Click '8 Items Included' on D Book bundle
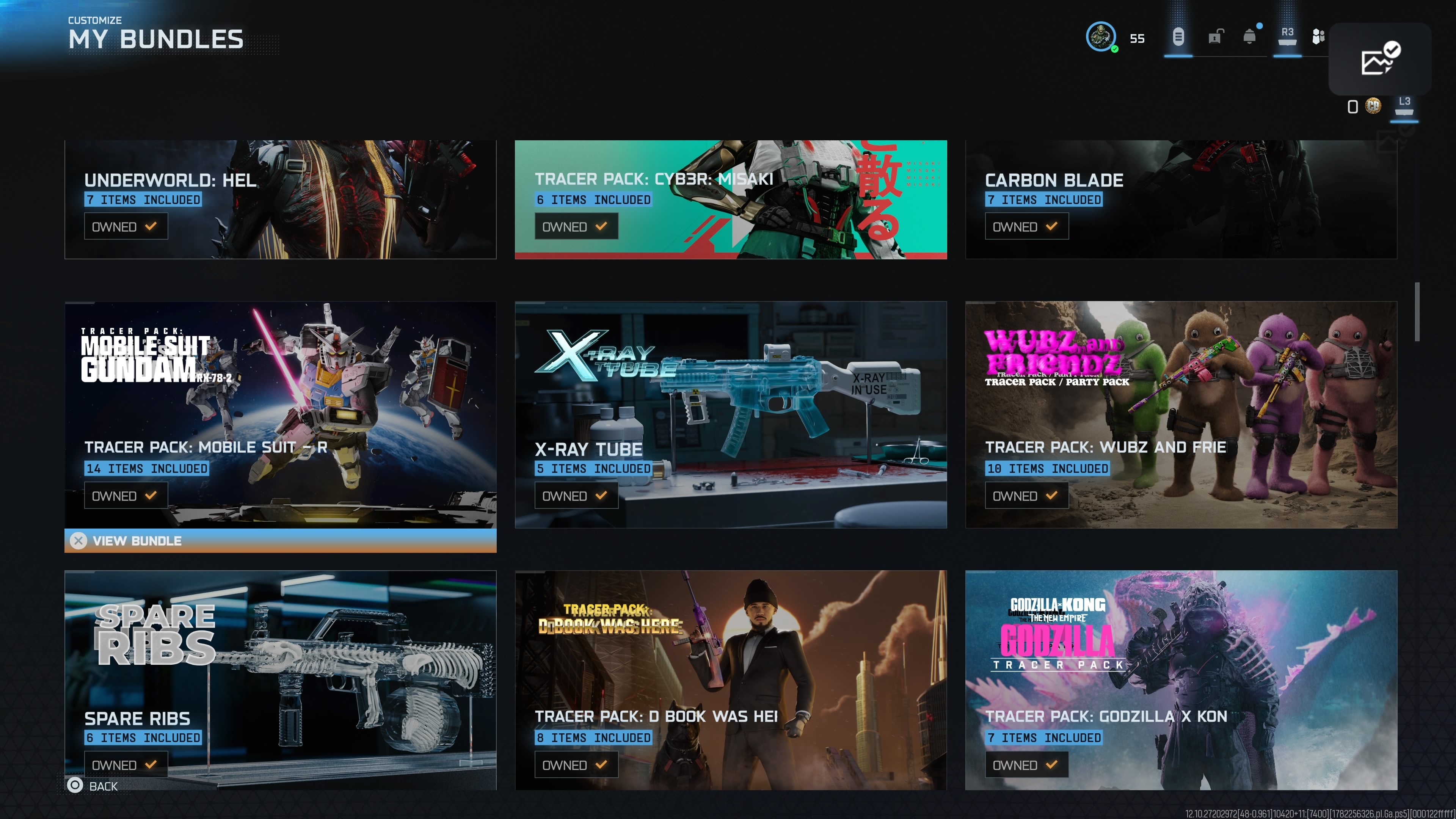Image resolution: width=1456 pixels, height=819 pixels. coord(593,737)
